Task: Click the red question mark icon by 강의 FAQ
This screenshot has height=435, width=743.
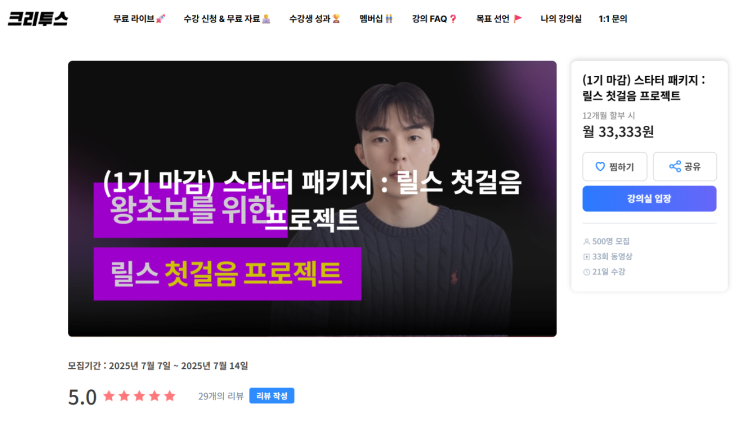Action: click(453, 18)
